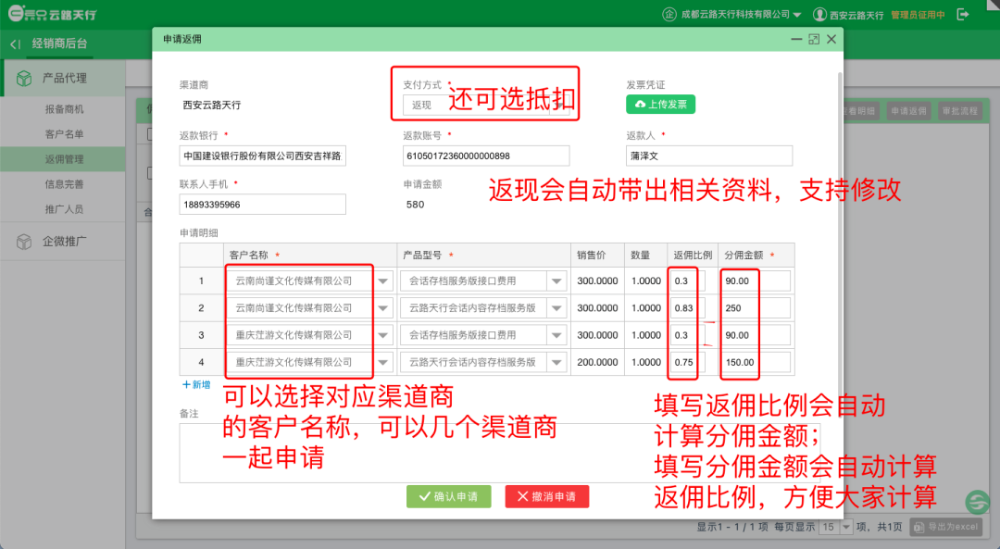1000x549 pixels.
Task: Click 导出为excel button in background page
Action: pyautogui.click(x=946, y=527)
